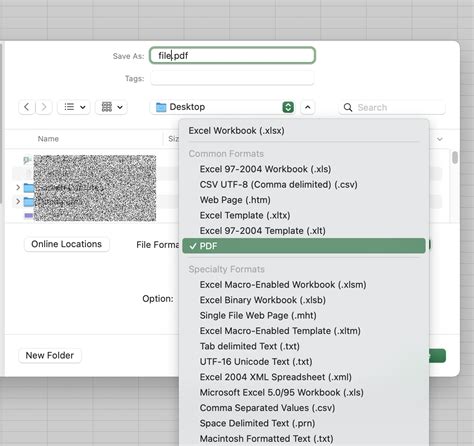Open the Desktop location popup

(x=223, y=107)
